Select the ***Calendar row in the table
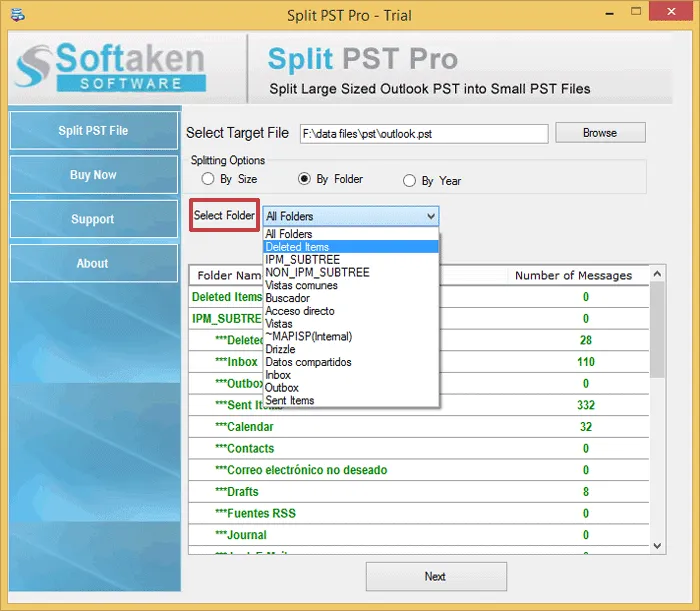This screenshot has width=700, height=611. pyautogui.click(x=419, y=427)
